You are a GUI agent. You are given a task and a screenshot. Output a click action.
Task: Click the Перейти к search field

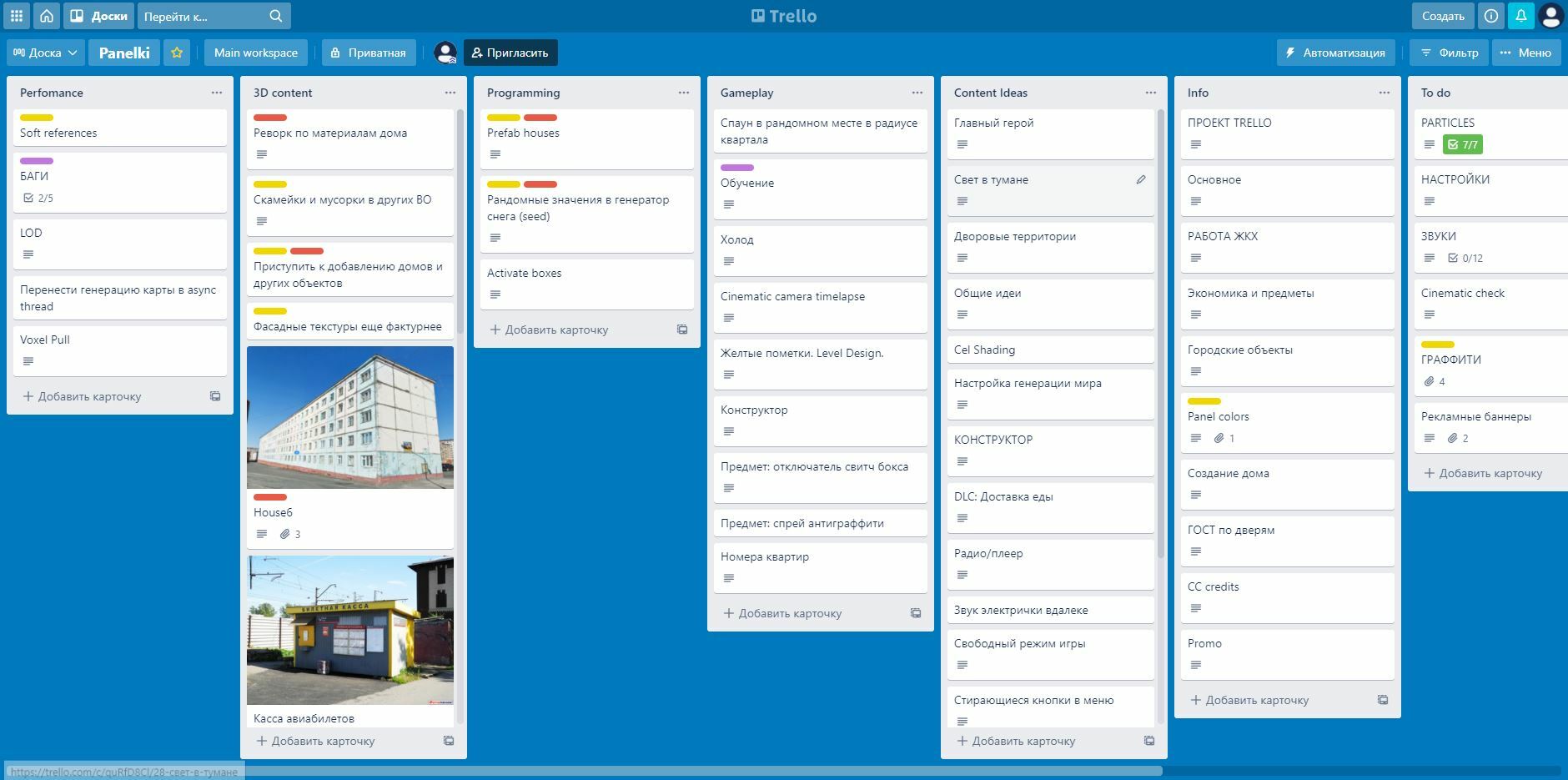click(204, 16)
